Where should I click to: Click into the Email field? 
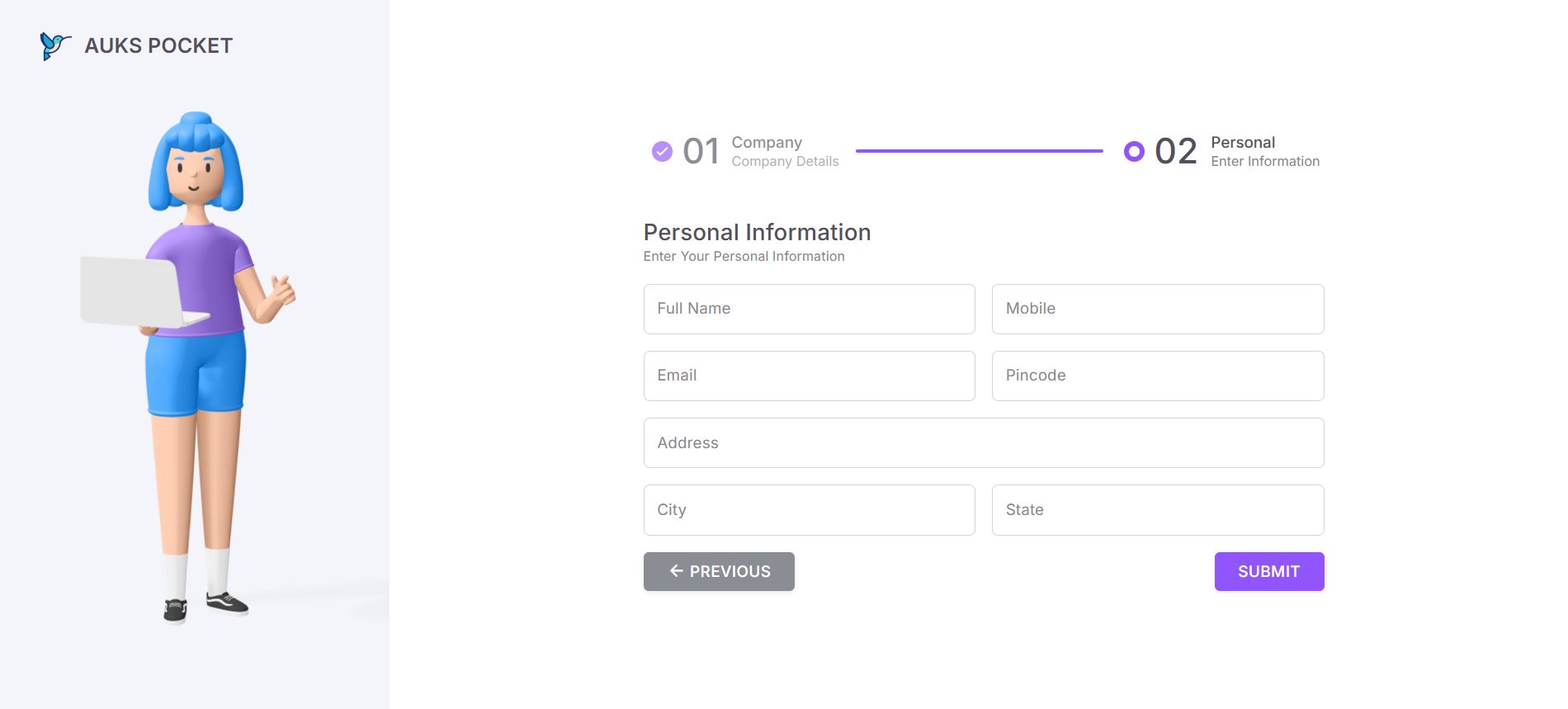pyautogui.click(x=809, y=376)
